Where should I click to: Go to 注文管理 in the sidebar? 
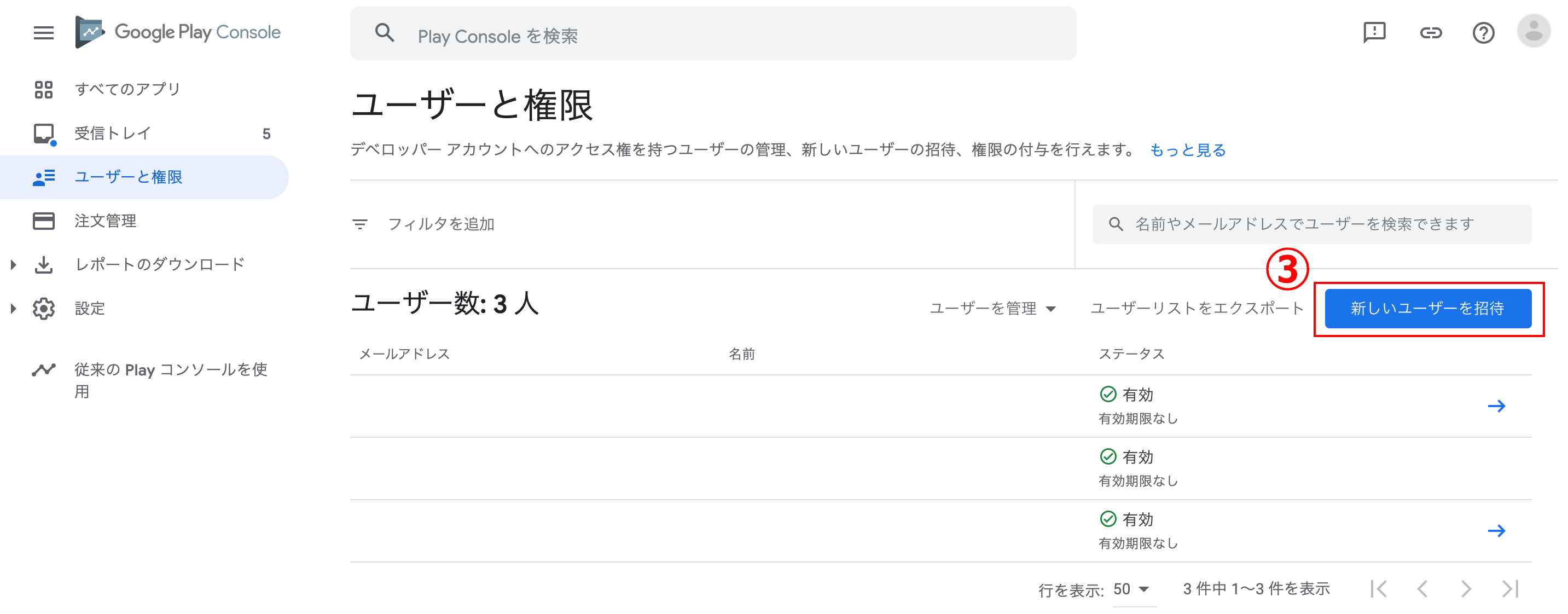[105, 221]
